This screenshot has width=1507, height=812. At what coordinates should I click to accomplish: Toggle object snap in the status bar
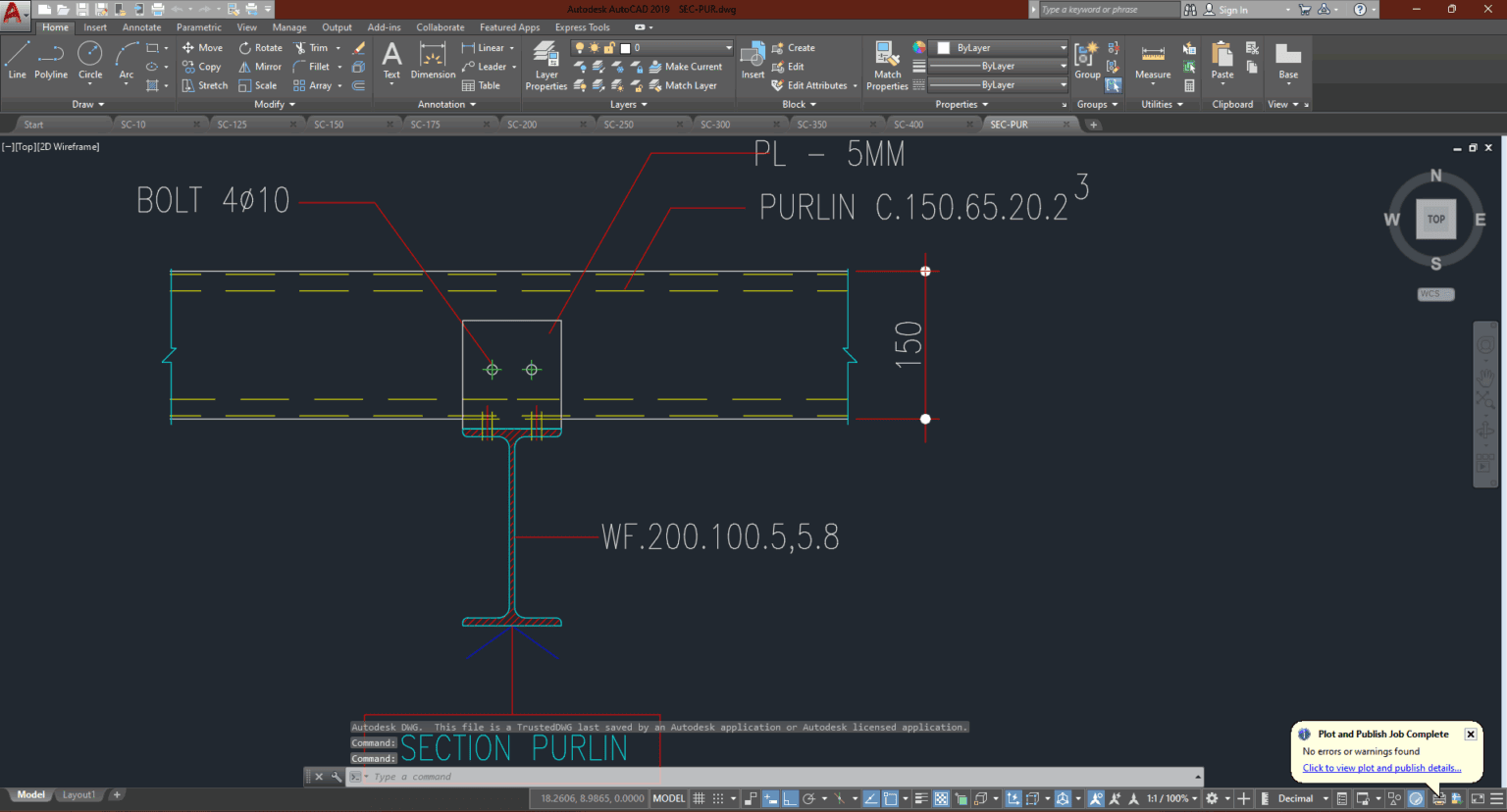point(890,797)
